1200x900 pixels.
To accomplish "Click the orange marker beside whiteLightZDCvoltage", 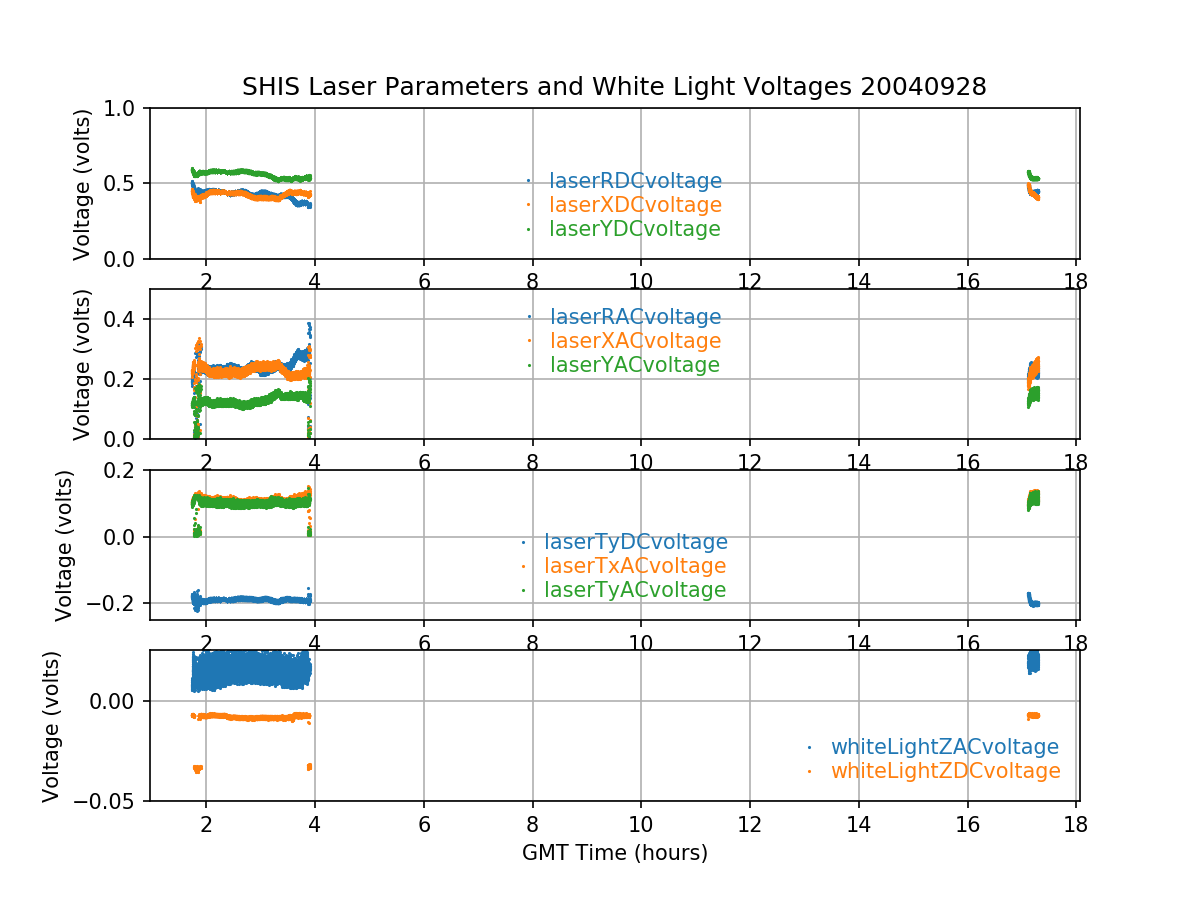I will point(809,771).
